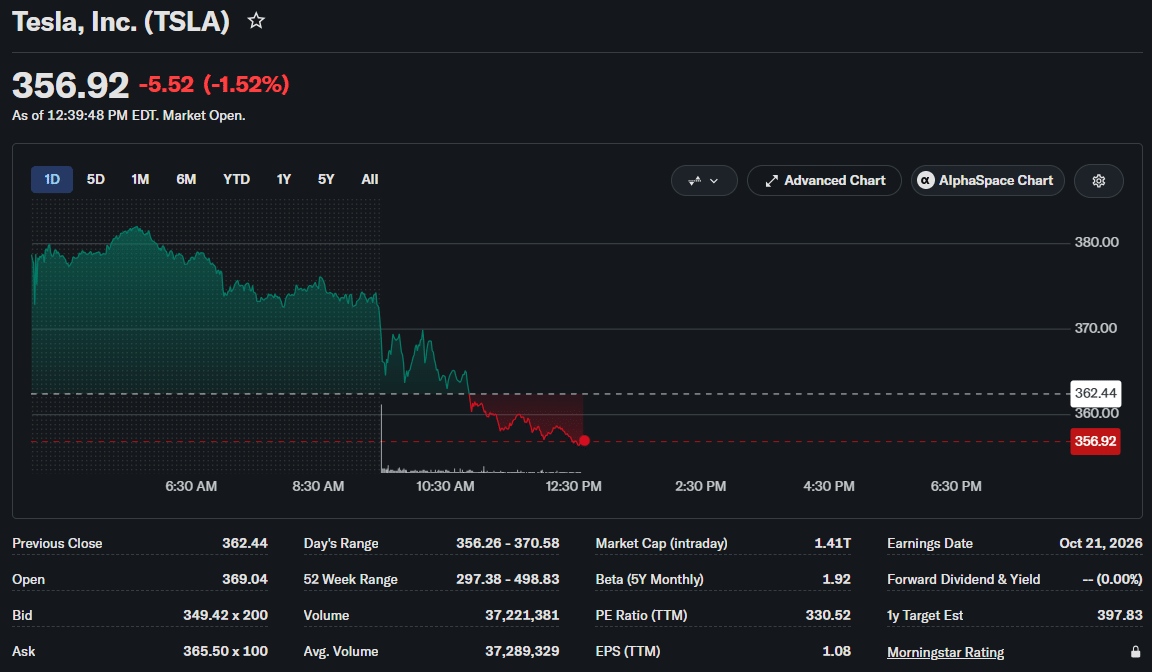Click the 12:30 PM time axis label
1152x672 pixels.
[x=573, y=486]
